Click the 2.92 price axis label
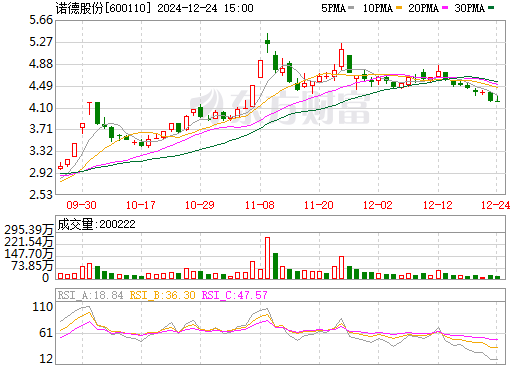Screen dimensions: 520x365 tap(41, 173)
